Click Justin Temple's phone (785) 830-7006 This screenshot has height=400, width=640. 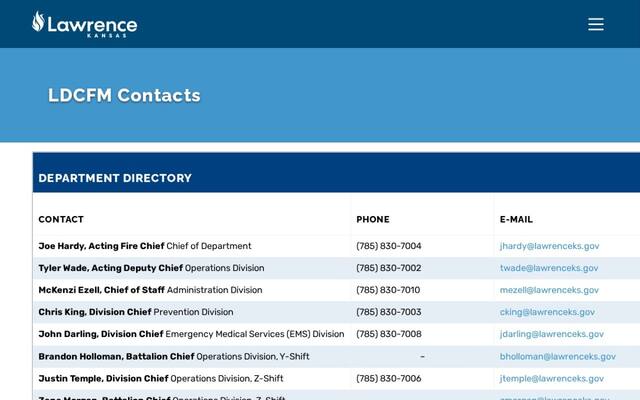389,379
